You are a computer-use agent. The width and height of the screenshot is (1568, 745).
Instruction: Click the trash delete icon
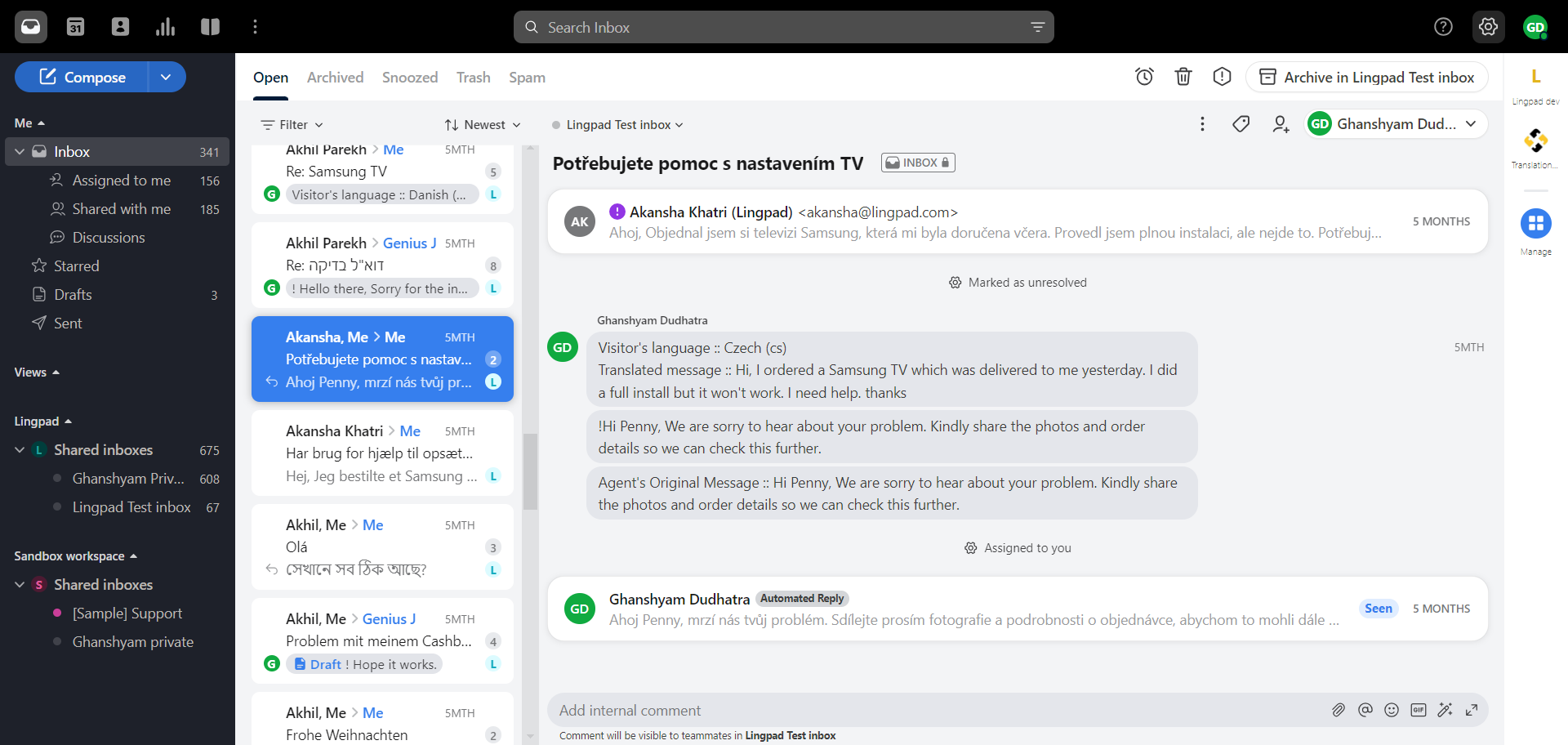point(1183,77)
